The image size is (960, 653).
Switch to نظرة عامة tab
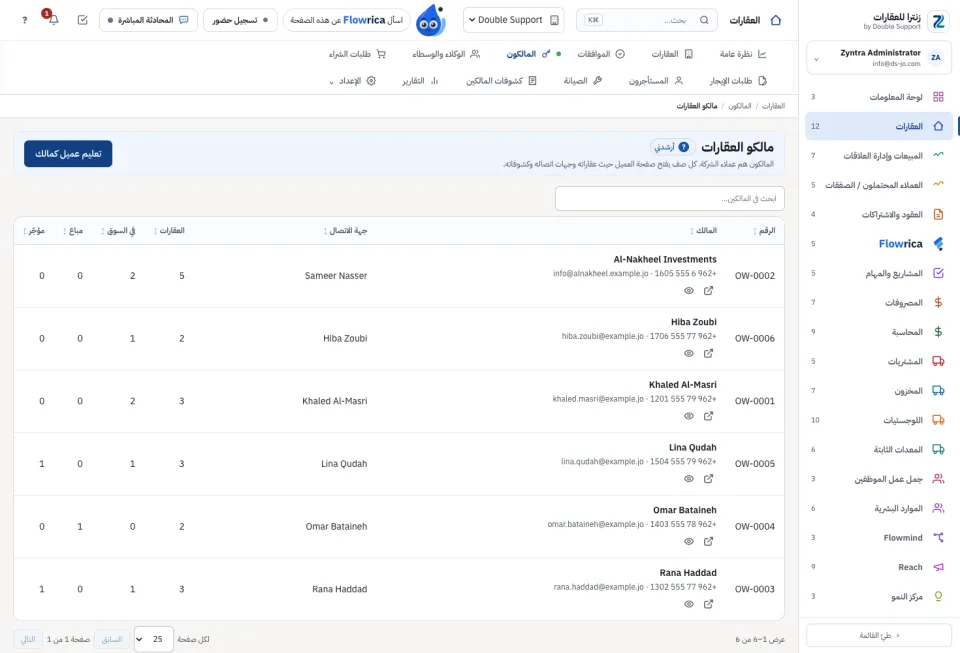click(x=743, y=54)
